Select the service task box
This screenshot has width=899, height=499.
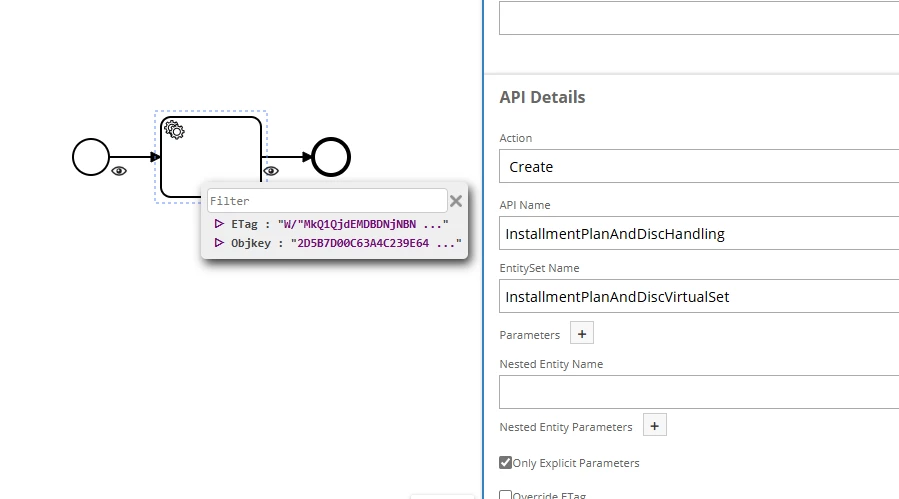click(x=211, y=157)
